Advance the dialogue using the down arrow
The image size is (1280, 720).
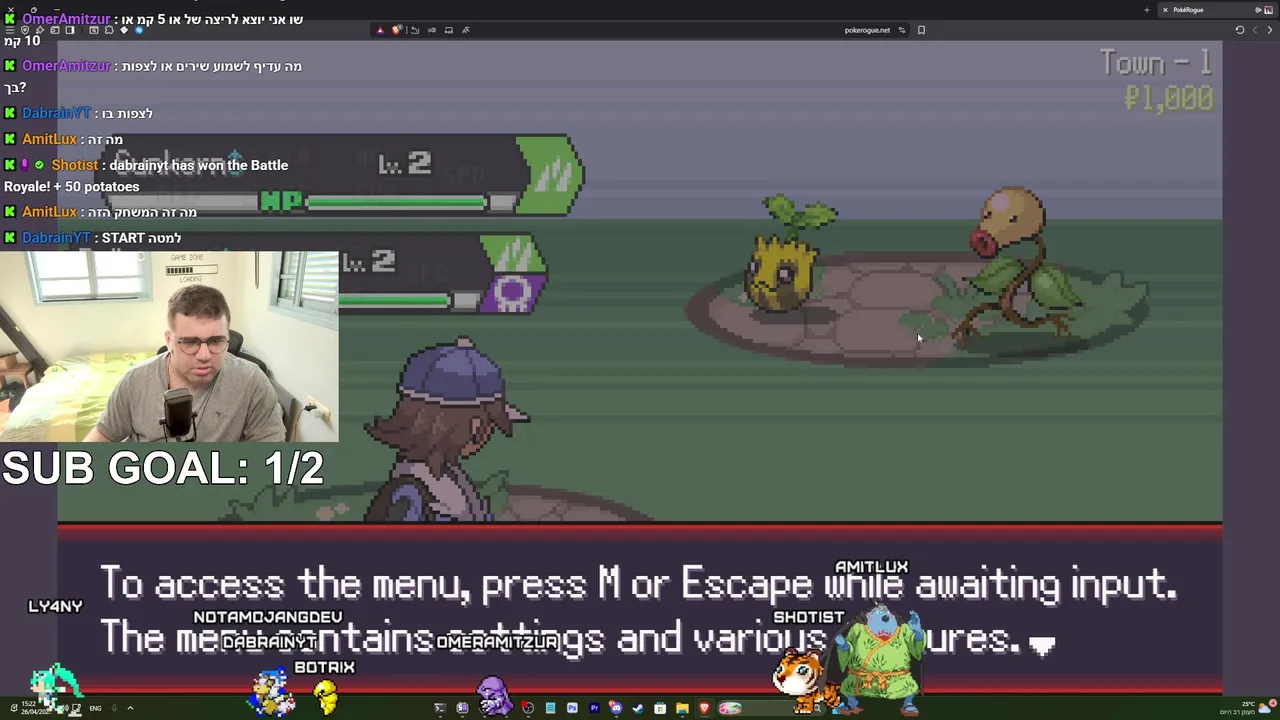pyautogui.click(x=1042, y=646)
